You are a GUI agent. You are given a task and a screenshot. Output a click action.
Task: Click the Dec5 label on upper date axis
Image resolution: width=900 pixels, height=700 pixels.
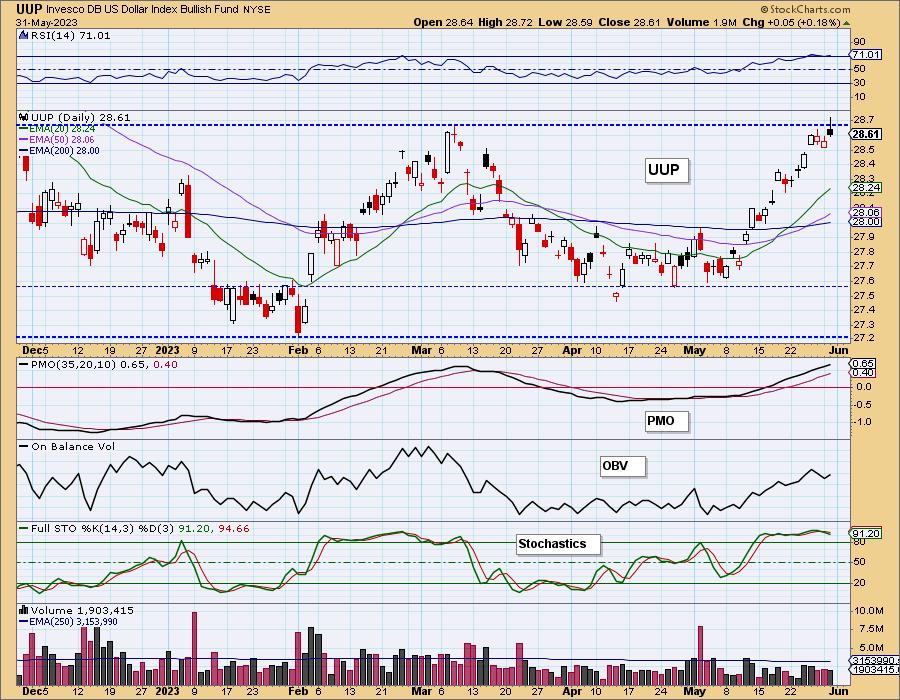(x=35, y=350)
